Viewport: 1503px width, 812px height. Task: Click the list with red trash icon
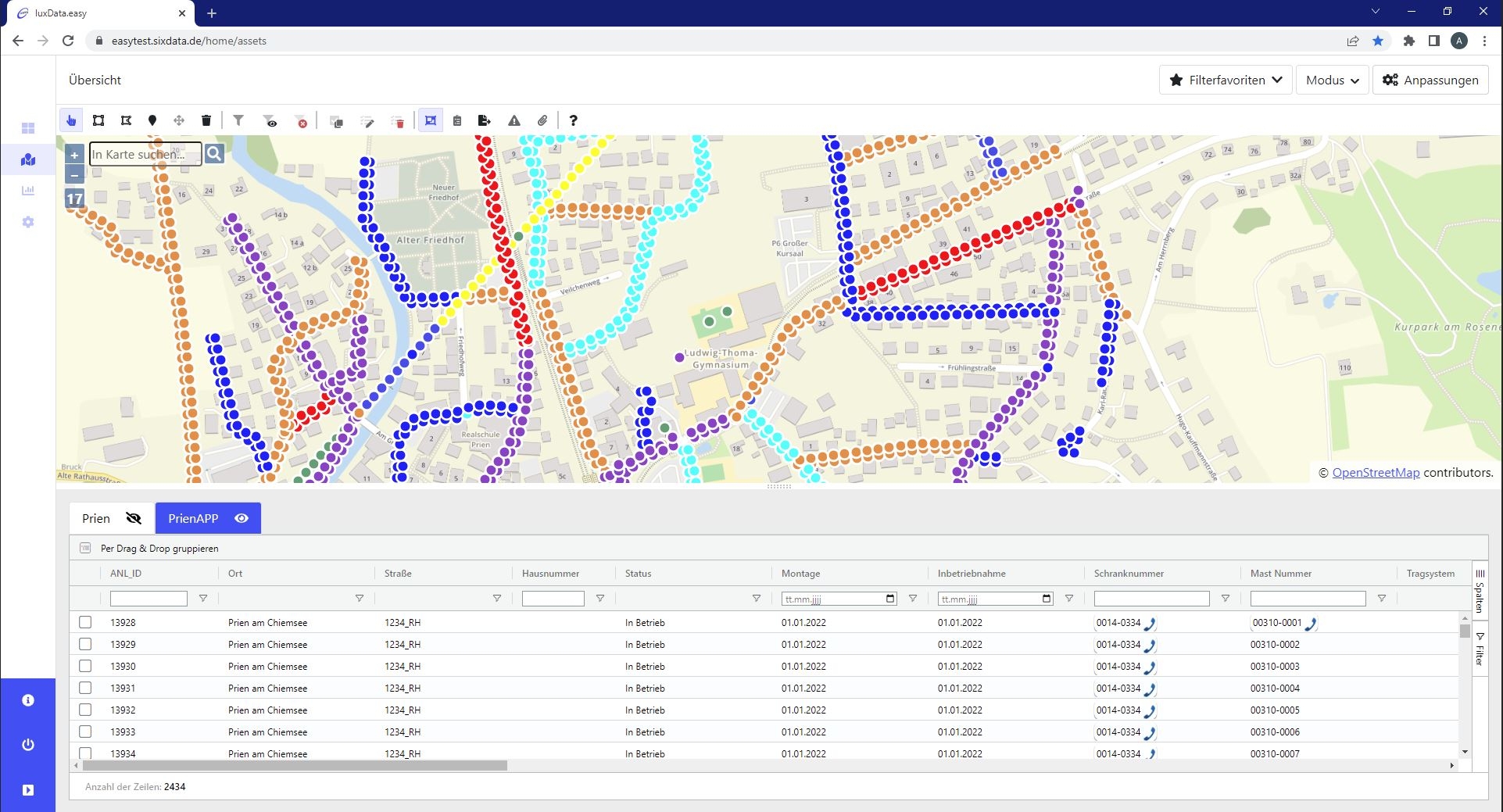(x=399, y=121)
